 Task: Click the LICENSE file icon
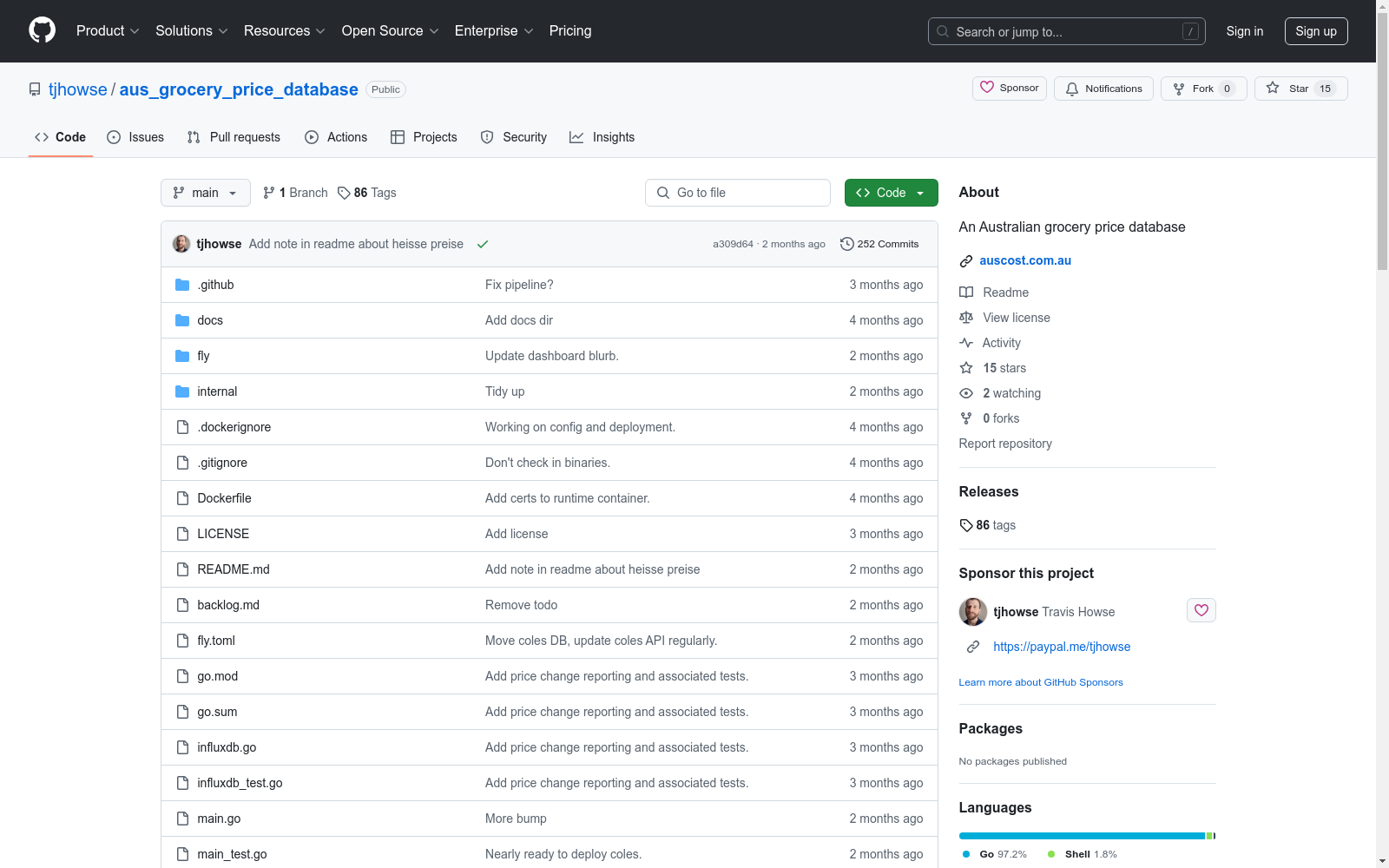(x=182, y=534)
